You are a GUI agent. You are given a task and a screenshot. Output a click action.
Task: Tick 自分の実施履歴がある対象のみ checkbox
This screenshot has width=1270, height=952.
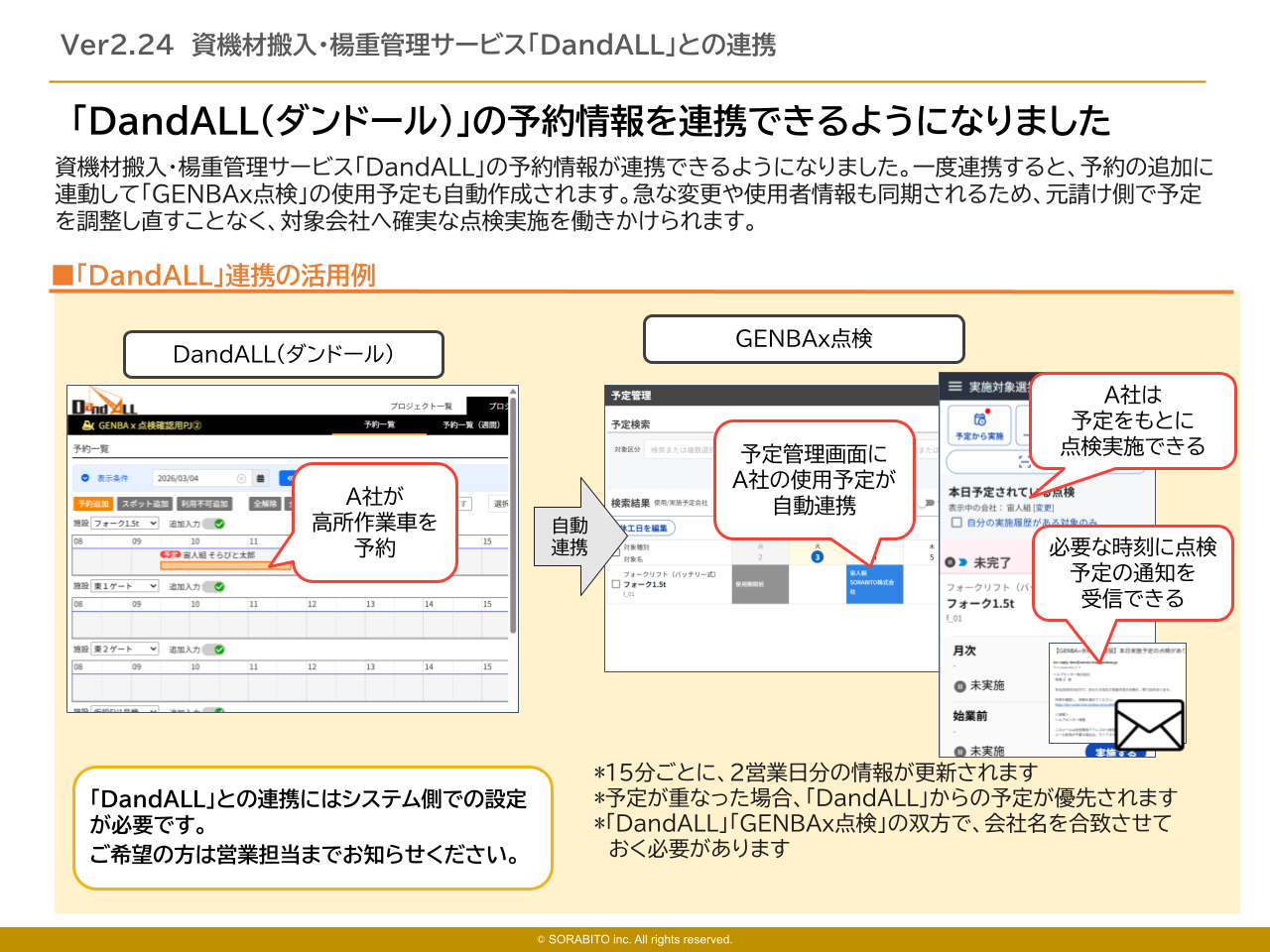click(x=956, y=522)
